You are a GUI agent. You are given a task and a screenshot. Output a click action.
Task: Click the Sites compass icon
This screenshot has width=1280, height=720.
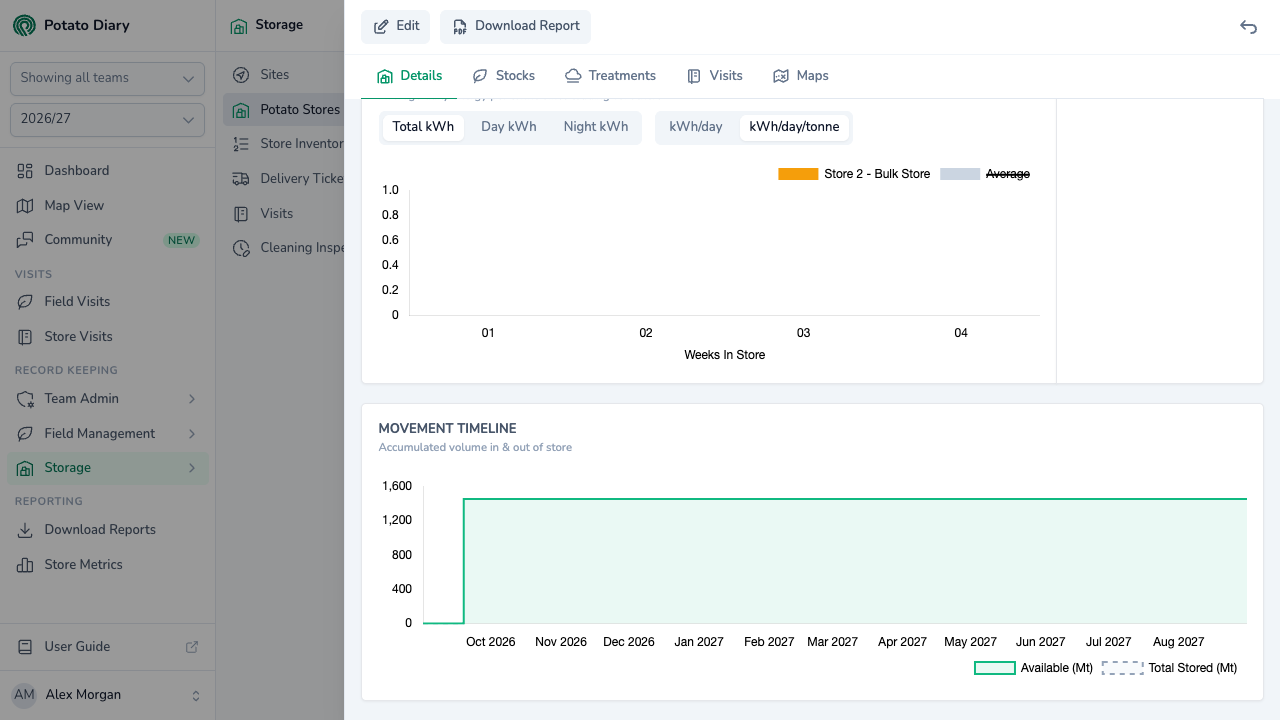(241, 75)
